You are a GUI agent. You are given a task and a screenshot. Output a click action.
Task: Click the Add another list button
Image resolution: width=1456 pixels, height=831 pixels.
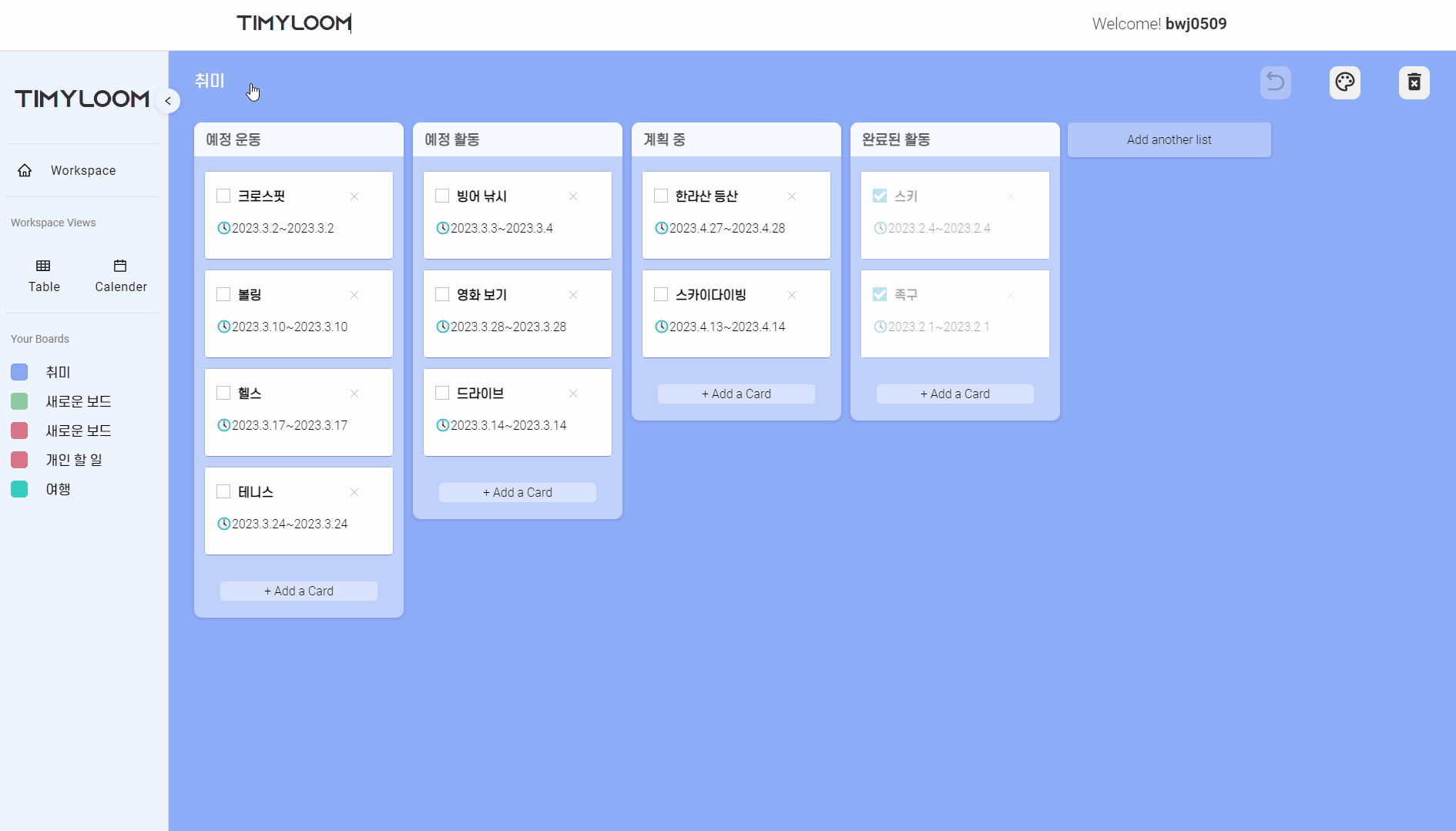[x=1169, y=139]
